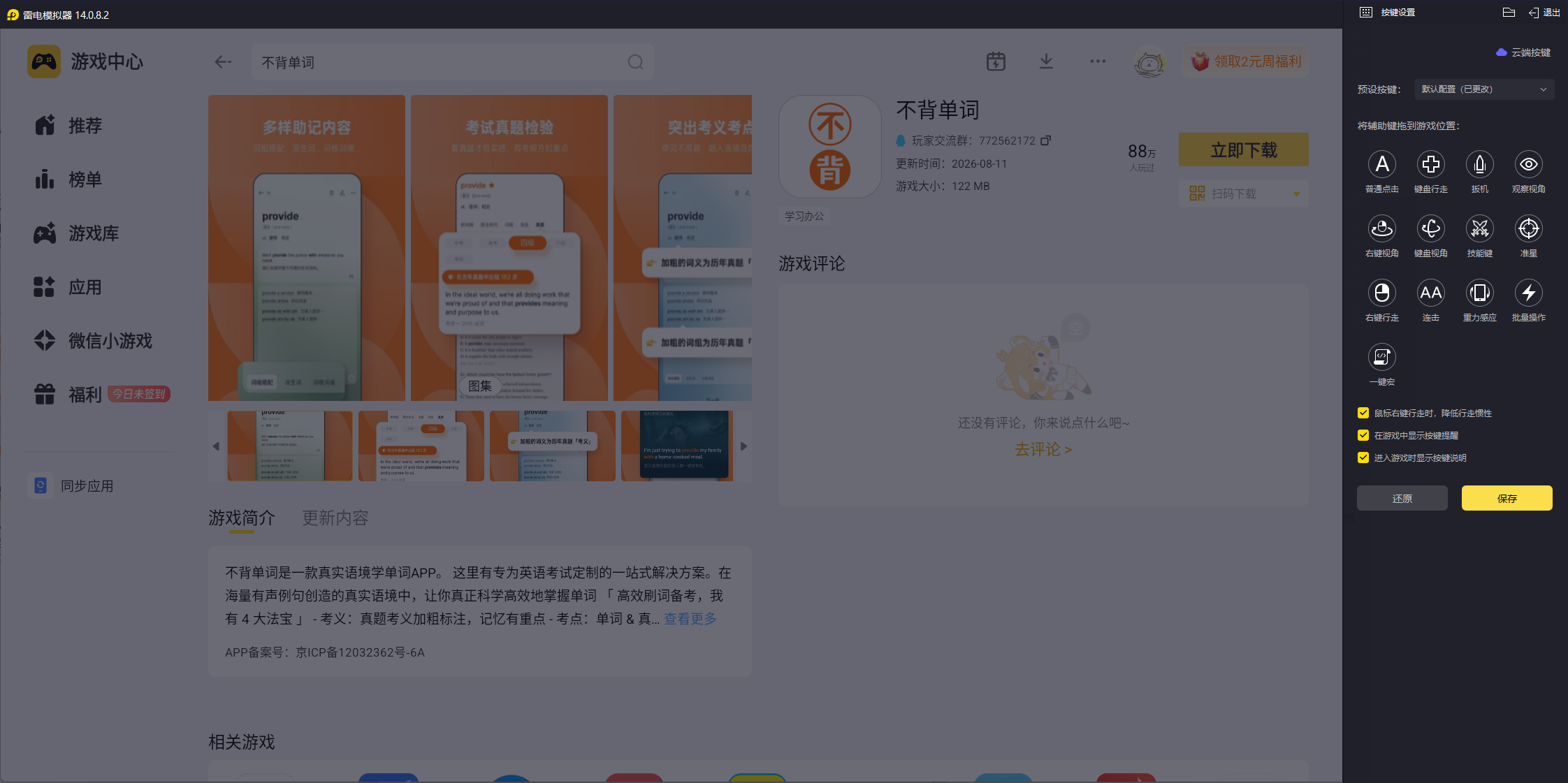The width and height of the screenshot is (1568, 783).
Task: Open the three-dots more menu
Action: 1098,61
